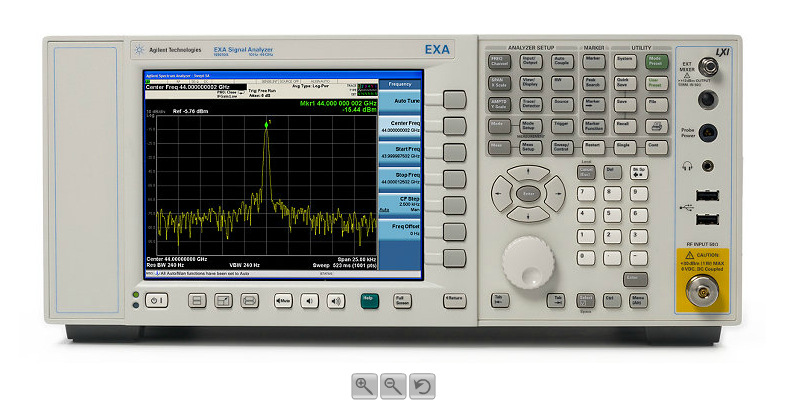The width and height of the screenshot is (785, 405).
Task: Click the volume up speaker key
Action: point(336,301)
